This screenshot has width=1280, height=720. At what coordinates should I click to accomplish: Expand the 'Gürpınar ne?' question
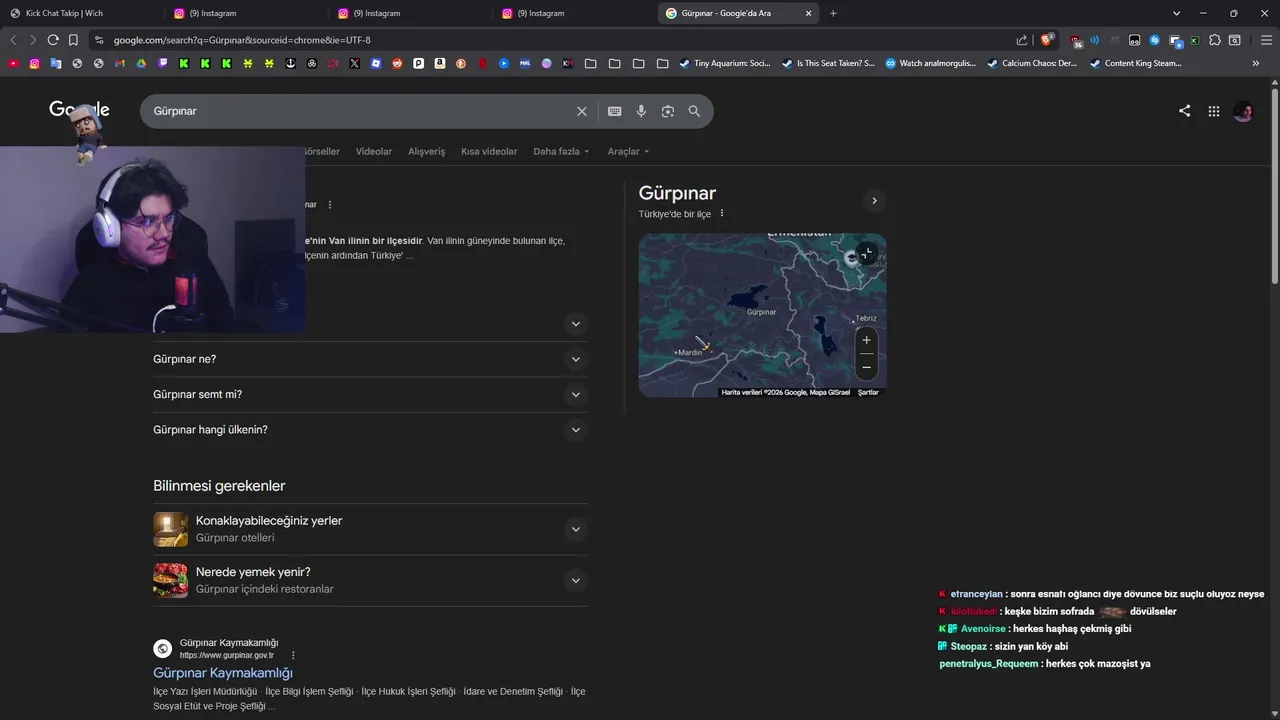pyautogui.click(x=575, y=359)
